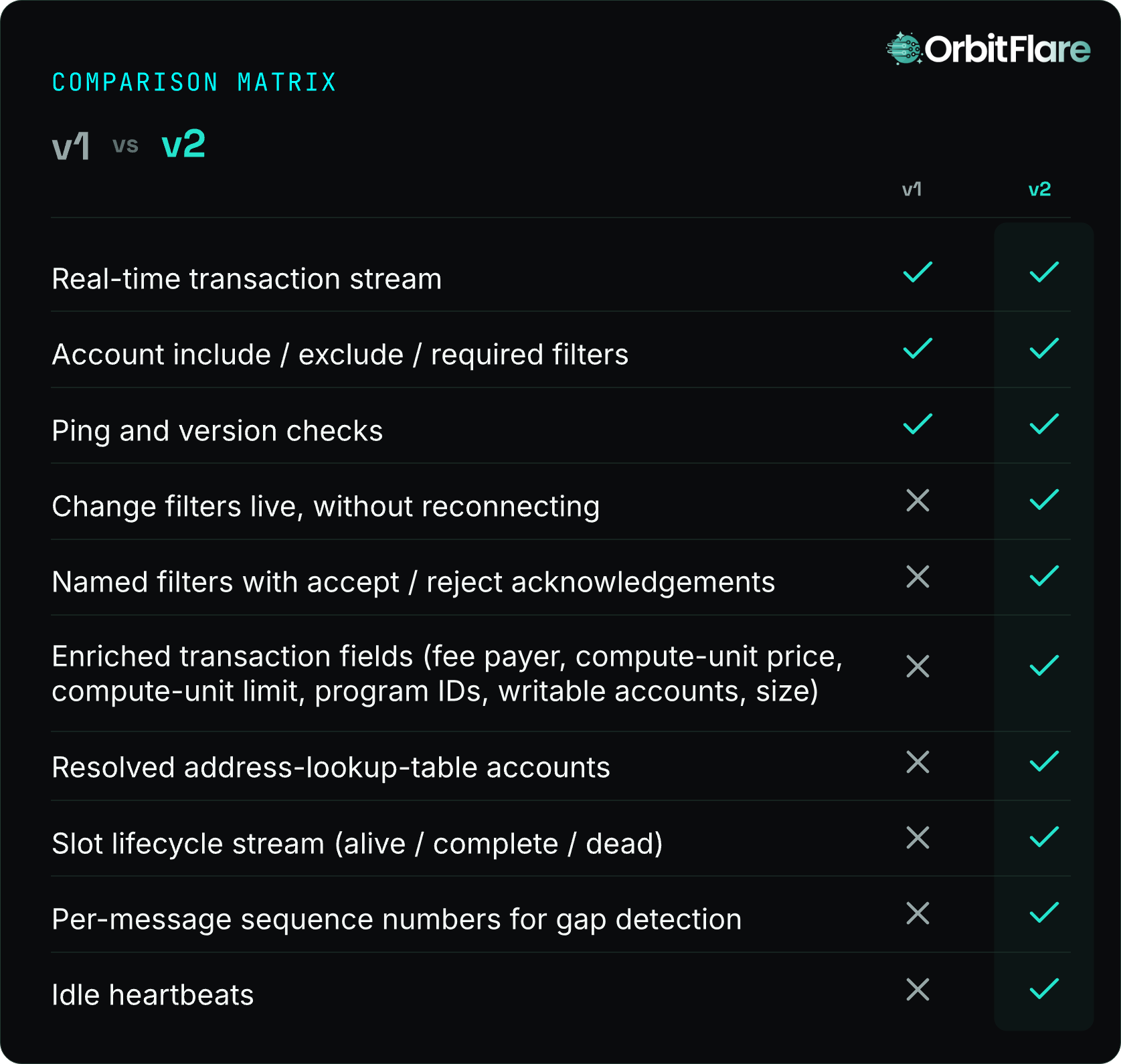
Task: Select the v2 column header
Action: [x=1039, y=189]
